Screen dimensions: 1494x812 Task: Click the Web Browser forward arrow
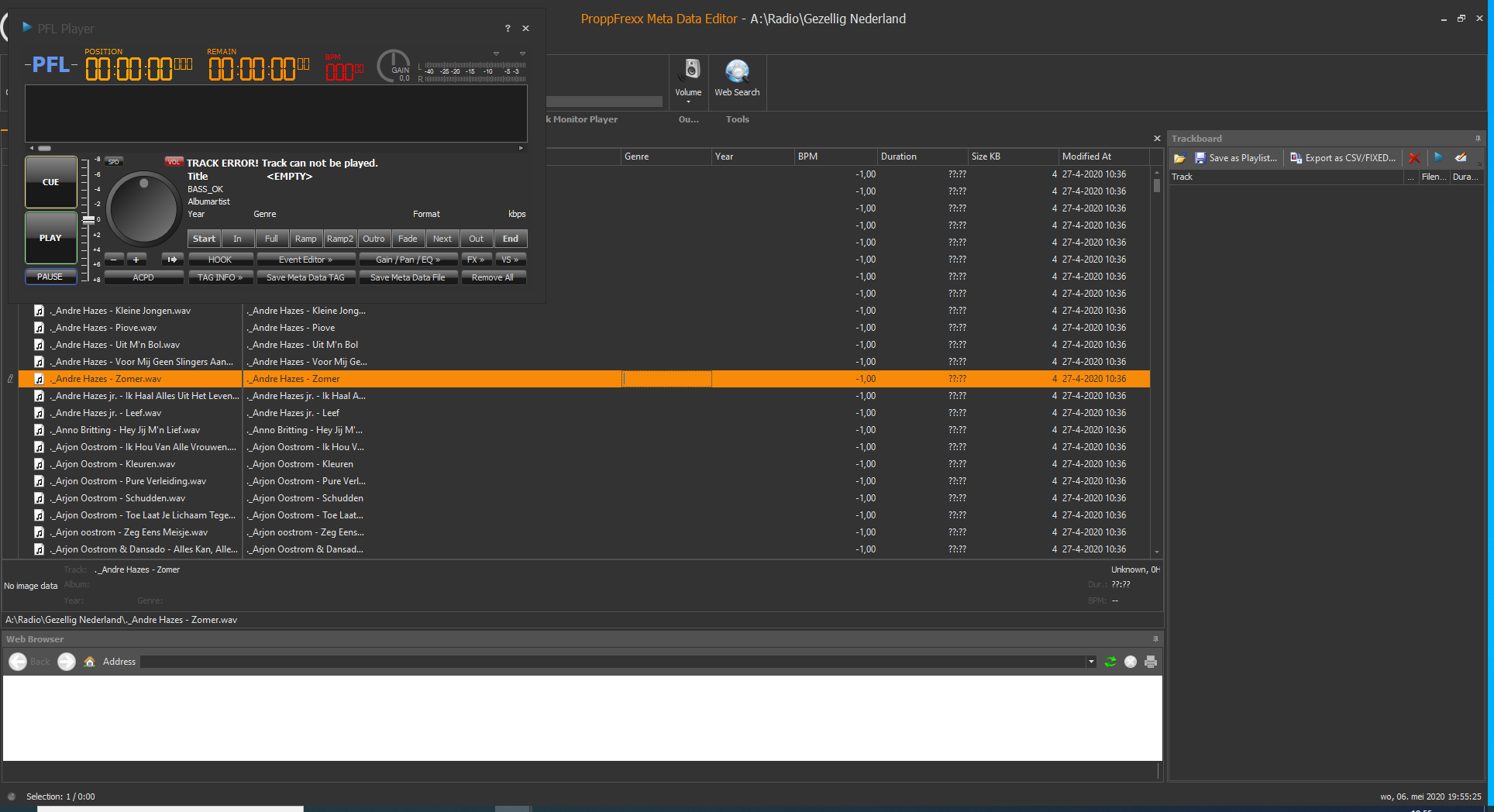pos(67,662)
